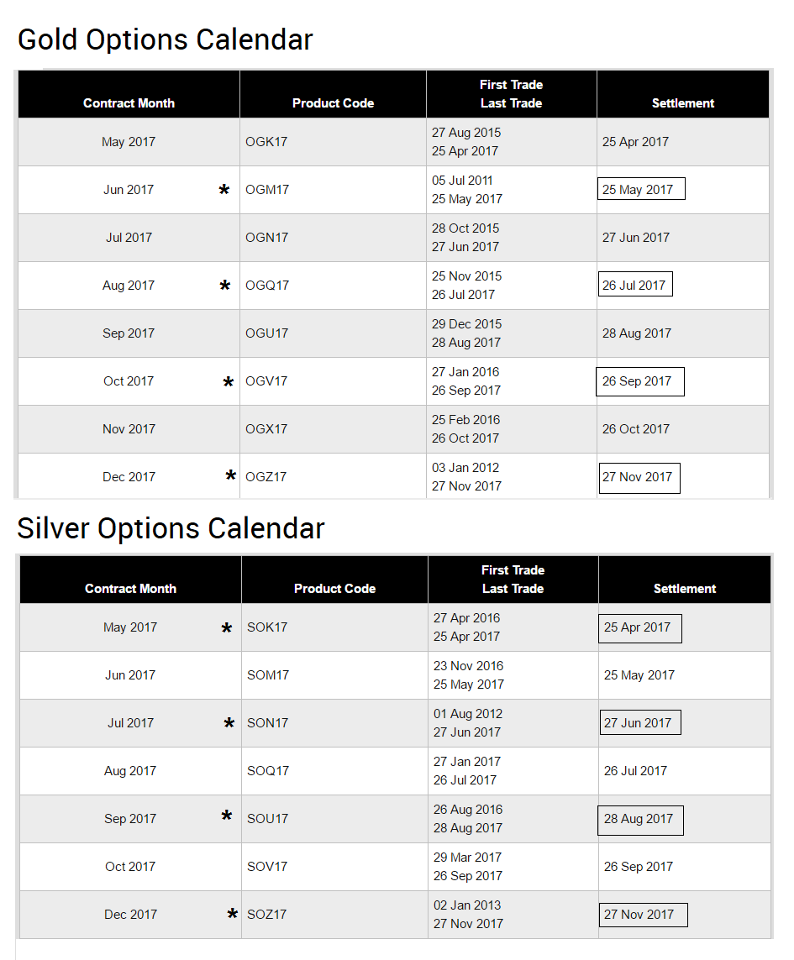Click the asterisk beside Jun 2017 gold contract

click(225, 191)
